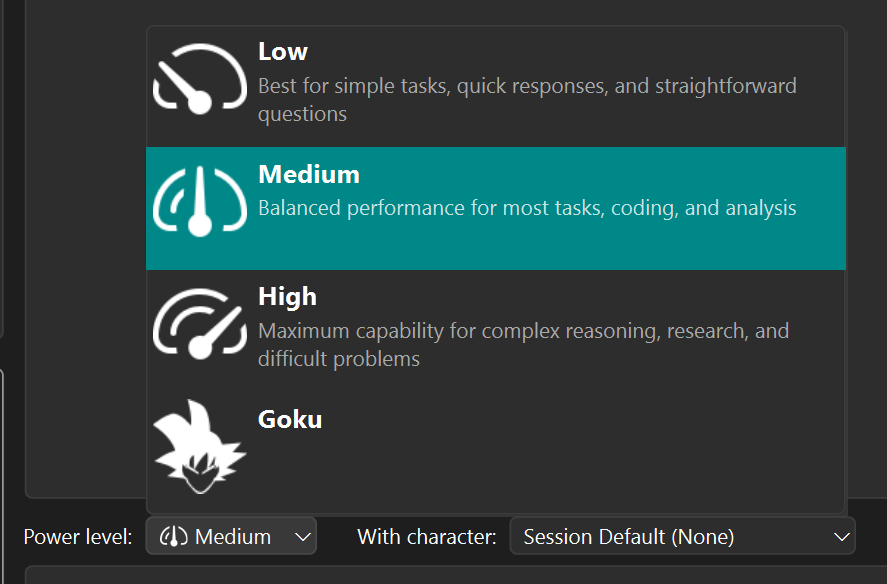Select the Goku power level label
Screen dimensions: 887x584
[290, 419]
